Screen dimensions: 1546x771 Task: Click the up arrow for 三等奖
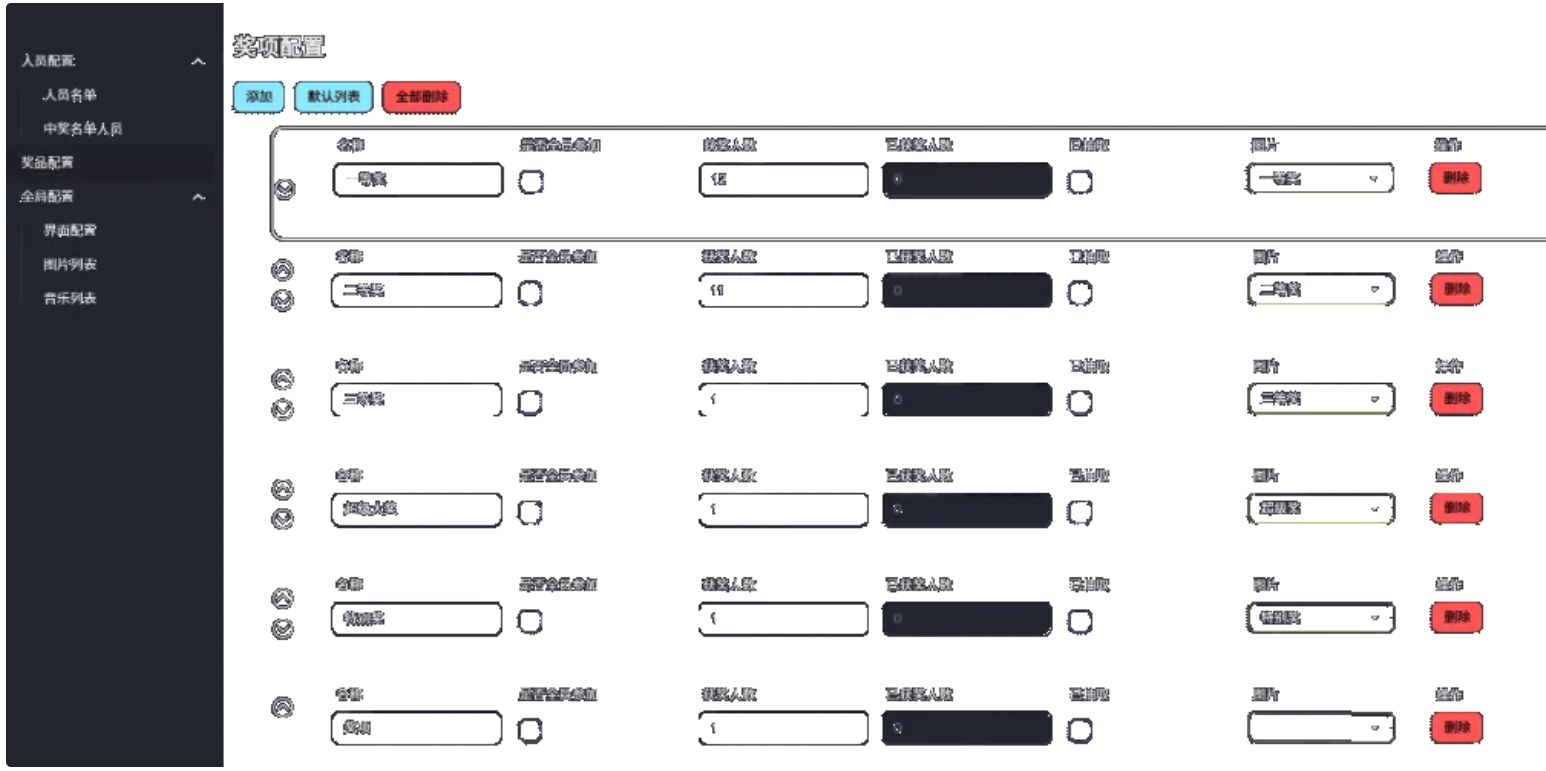pyautogui.click(x=283, y=380)
